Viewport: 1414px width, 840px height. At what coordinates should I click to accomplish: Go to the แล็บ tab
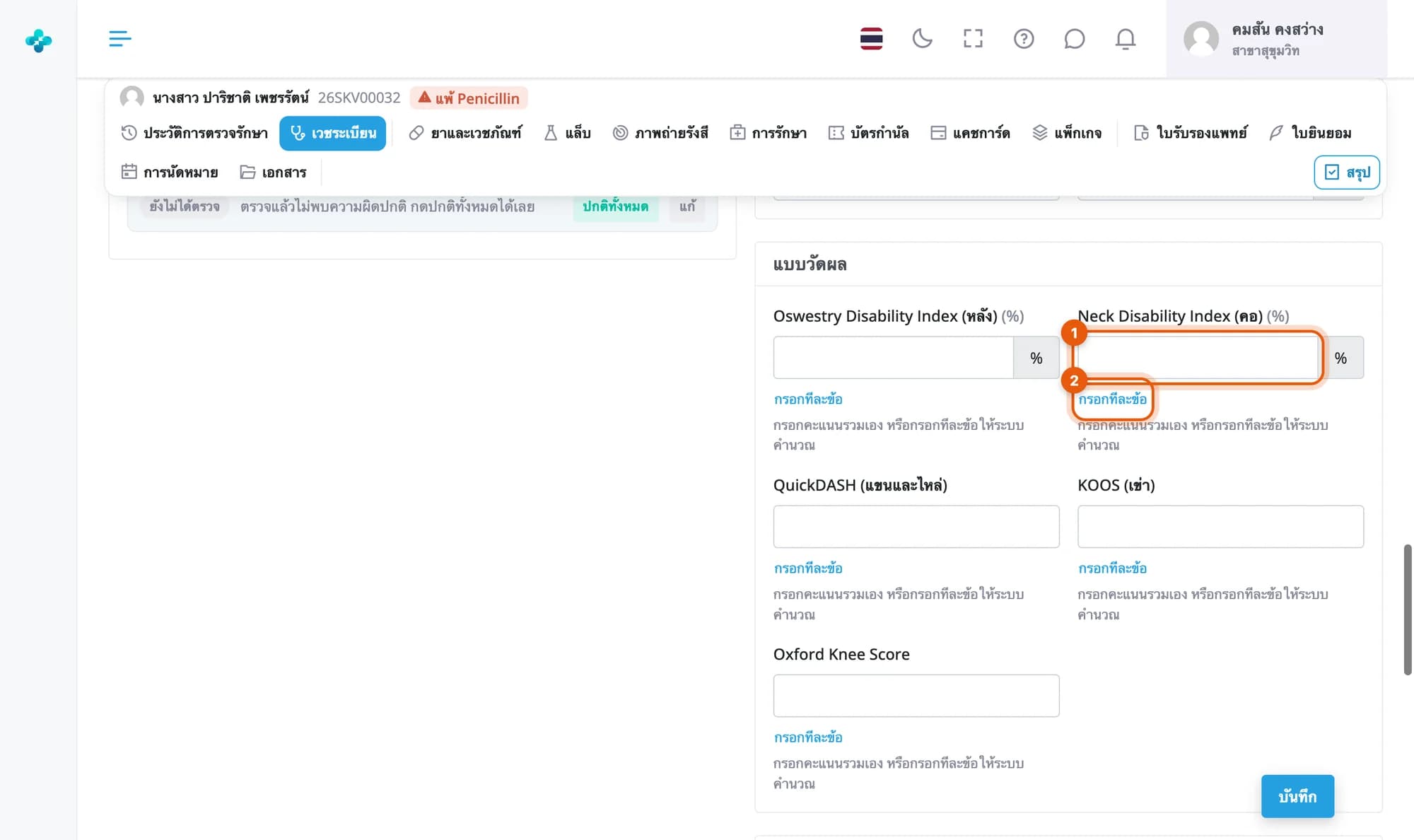click(x=567, y=133)
